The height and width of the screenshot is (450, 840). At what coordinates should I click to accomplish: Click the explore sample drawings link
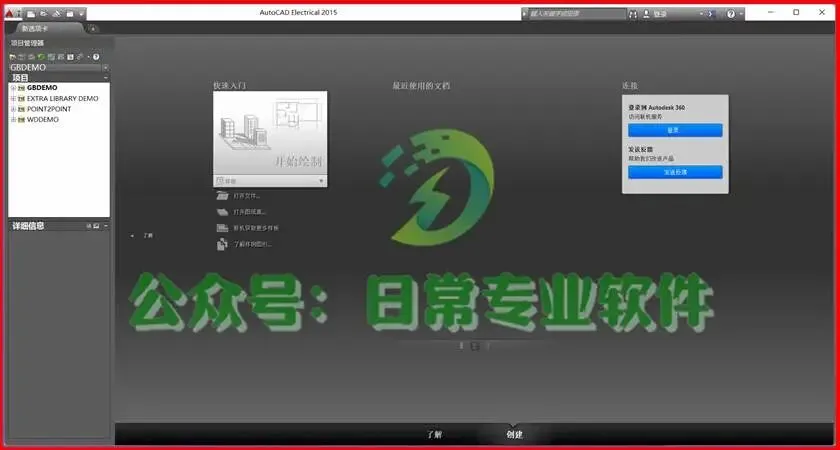click(x=253, y=244)
